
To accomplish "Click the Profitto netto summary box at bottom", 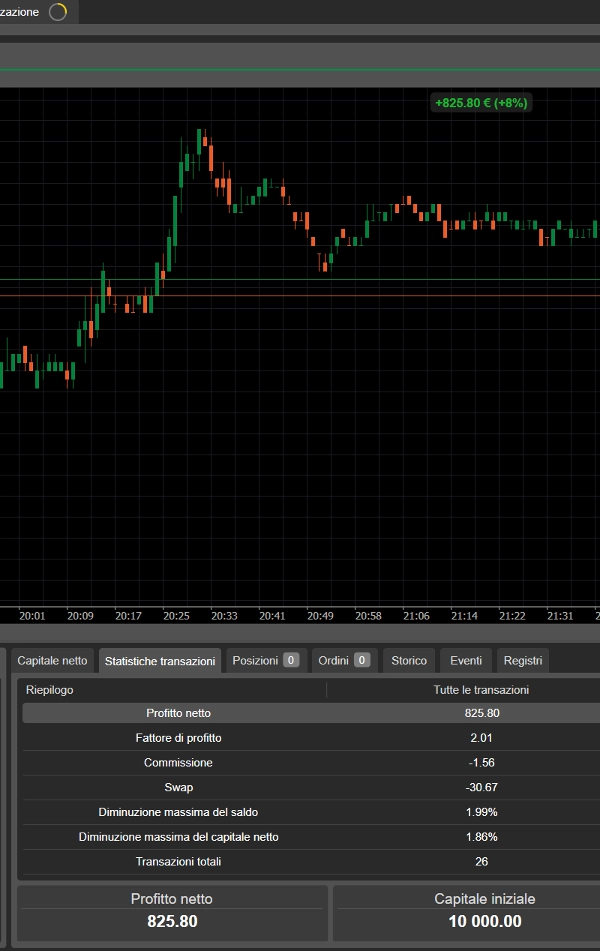I will pyautogui.click(x=172, y=910).
